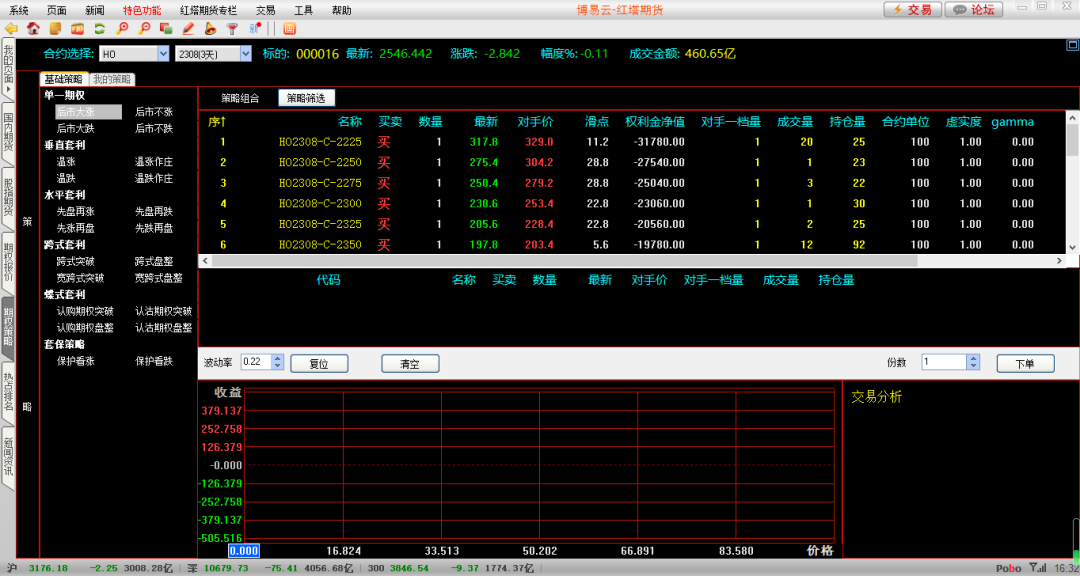Screen dimensions: 1080x576
Task: Open the 2308(3天) expiry month dropdown
Action: 244,54
